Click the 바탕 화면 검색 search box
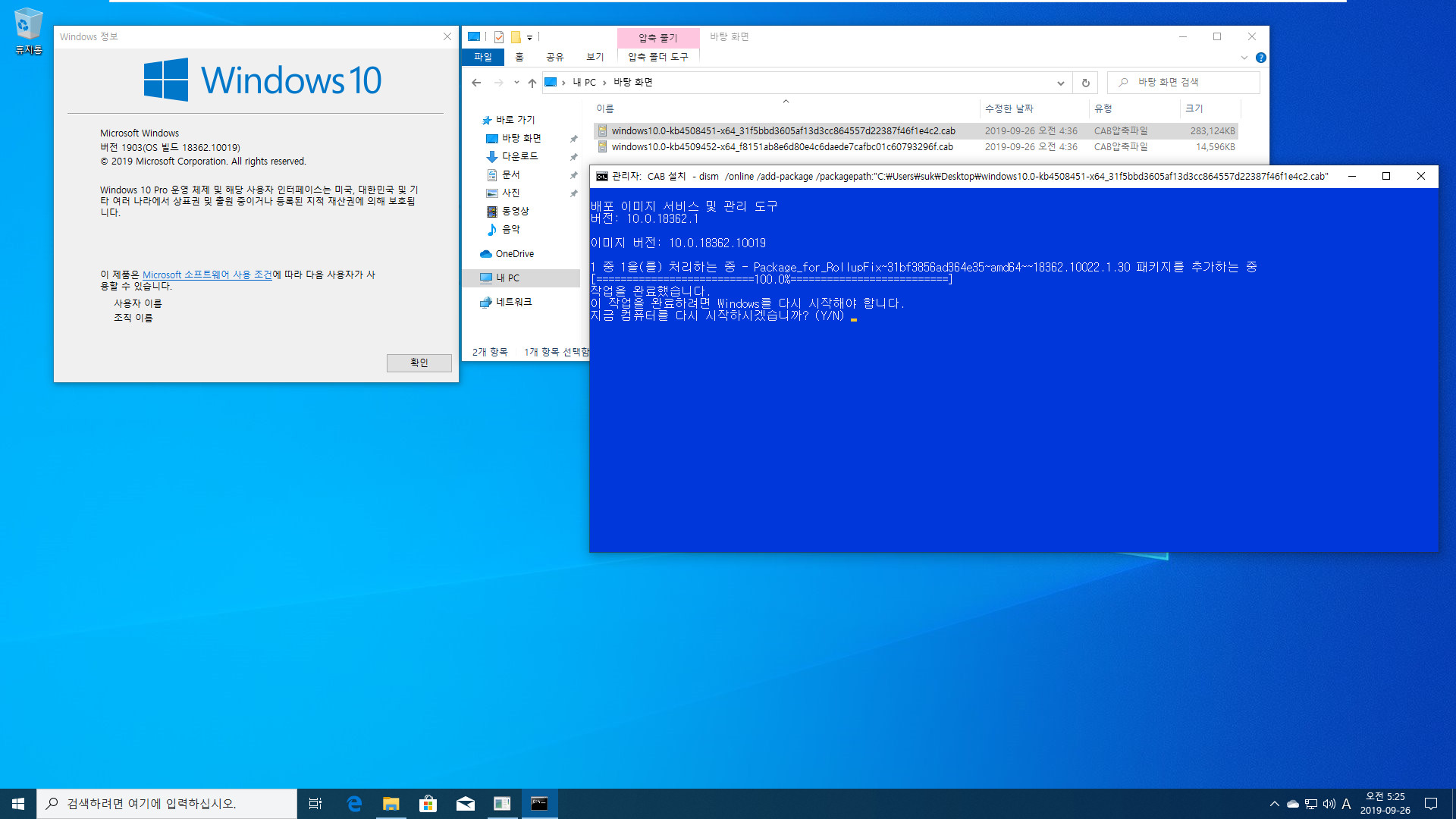The image size is (1456, 819). click(x=1183, y=83)
